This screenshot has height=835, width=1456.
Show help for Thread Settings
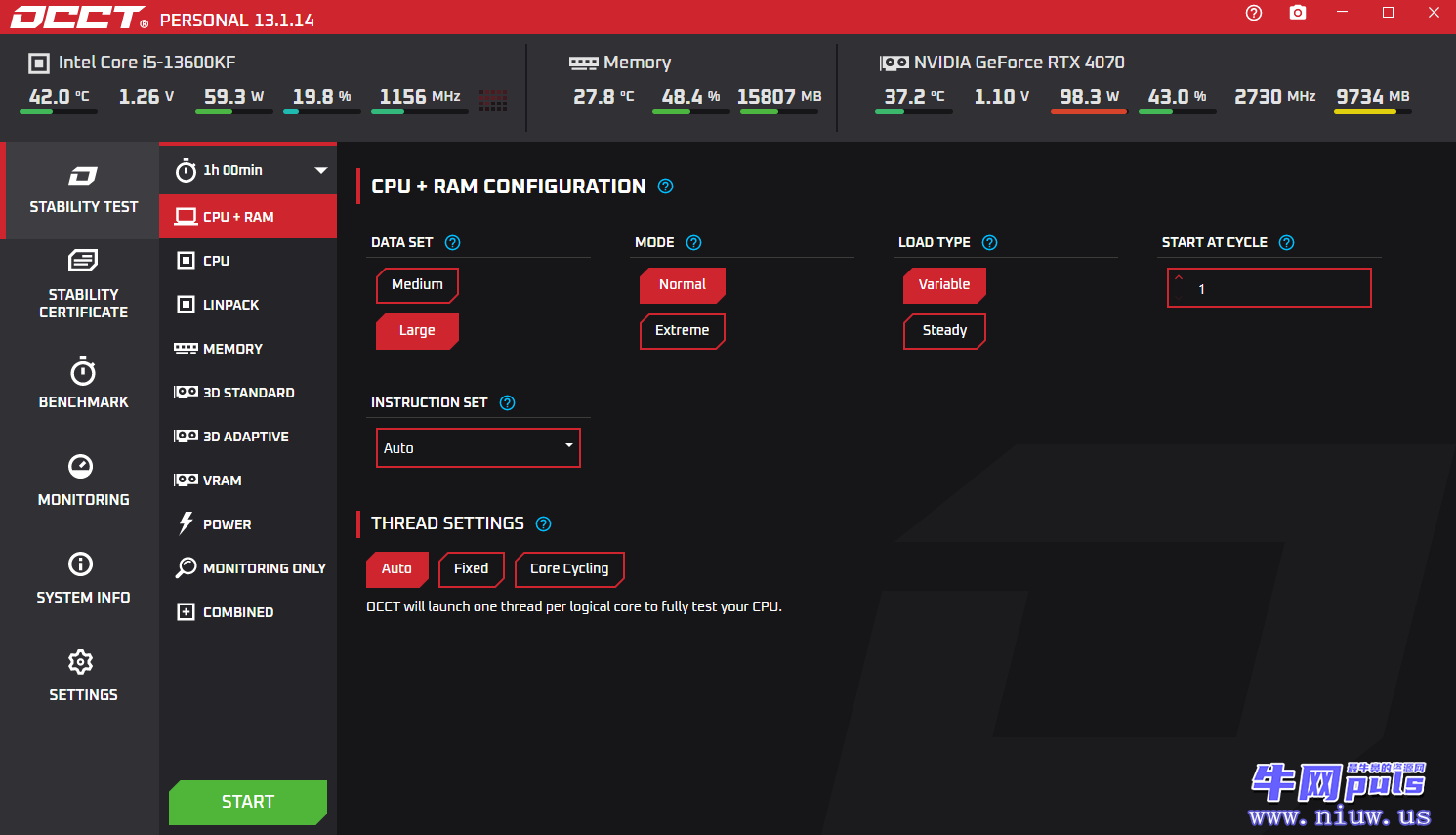tap(544, 524)
